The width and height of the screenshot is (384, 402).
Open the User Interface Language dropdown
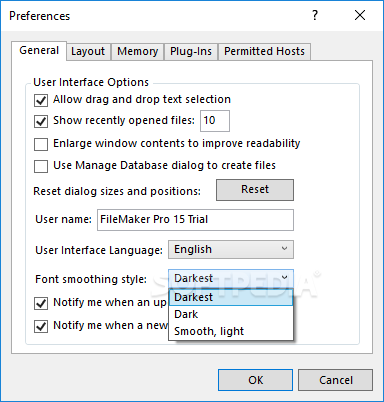point(231,249)
